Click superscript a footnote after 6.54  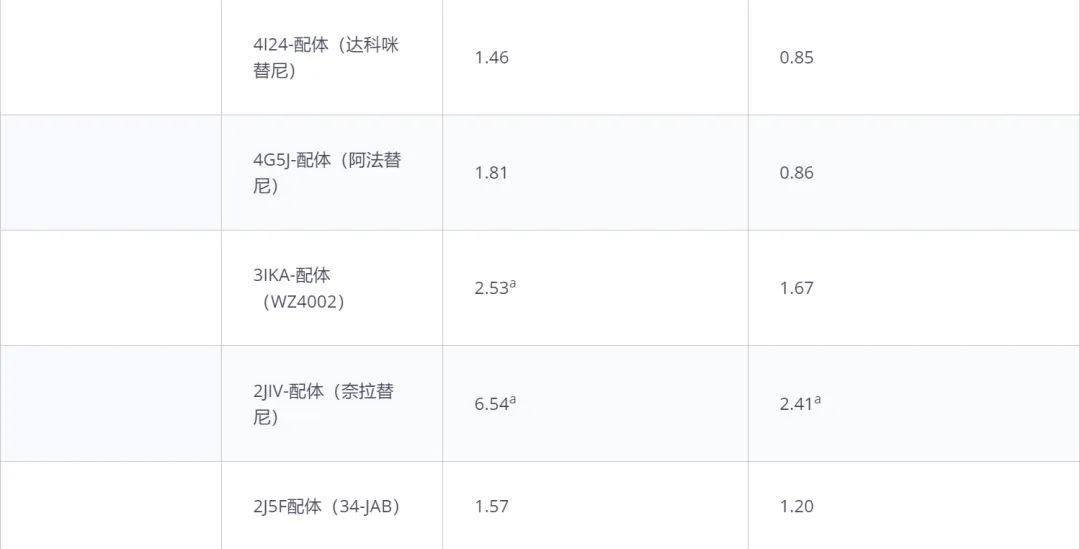pos(512,400)
